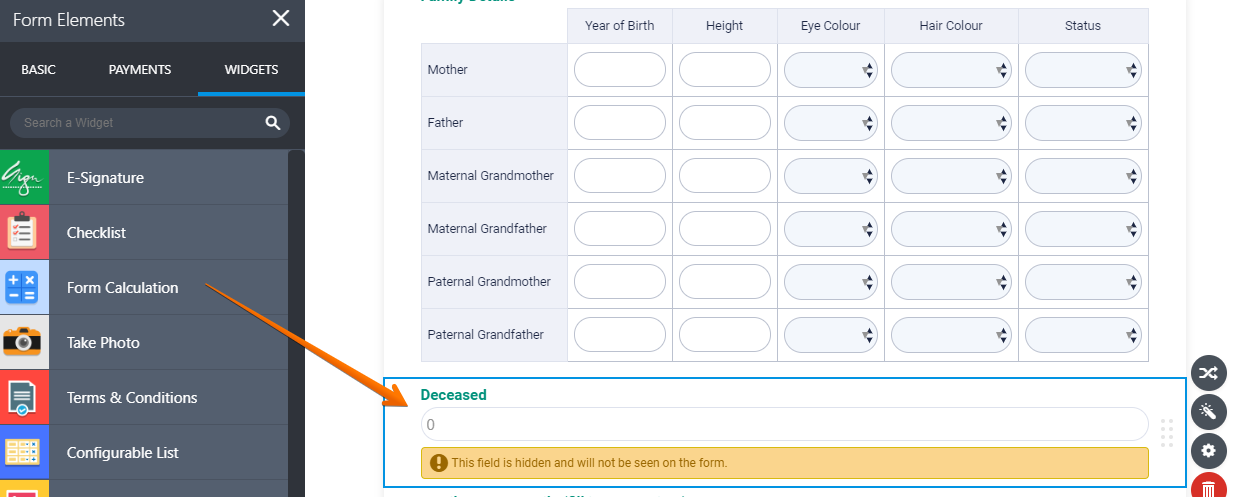Screen dimensions: 1246x497
Task: Click the Configurable List widget icon
Action: tap(24, 452)
